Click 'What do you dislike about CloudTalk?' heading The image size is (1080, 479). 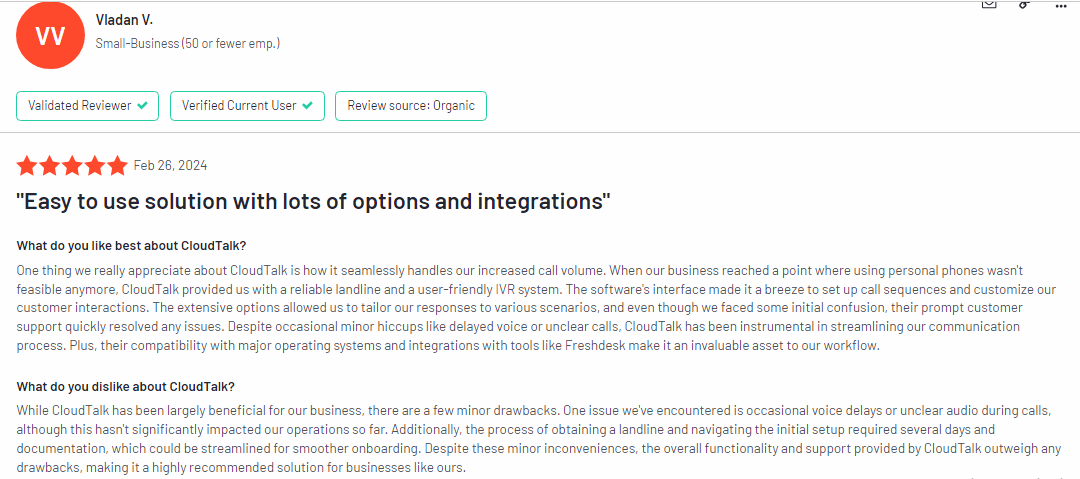pyautogui.click(x=126, y=386)
